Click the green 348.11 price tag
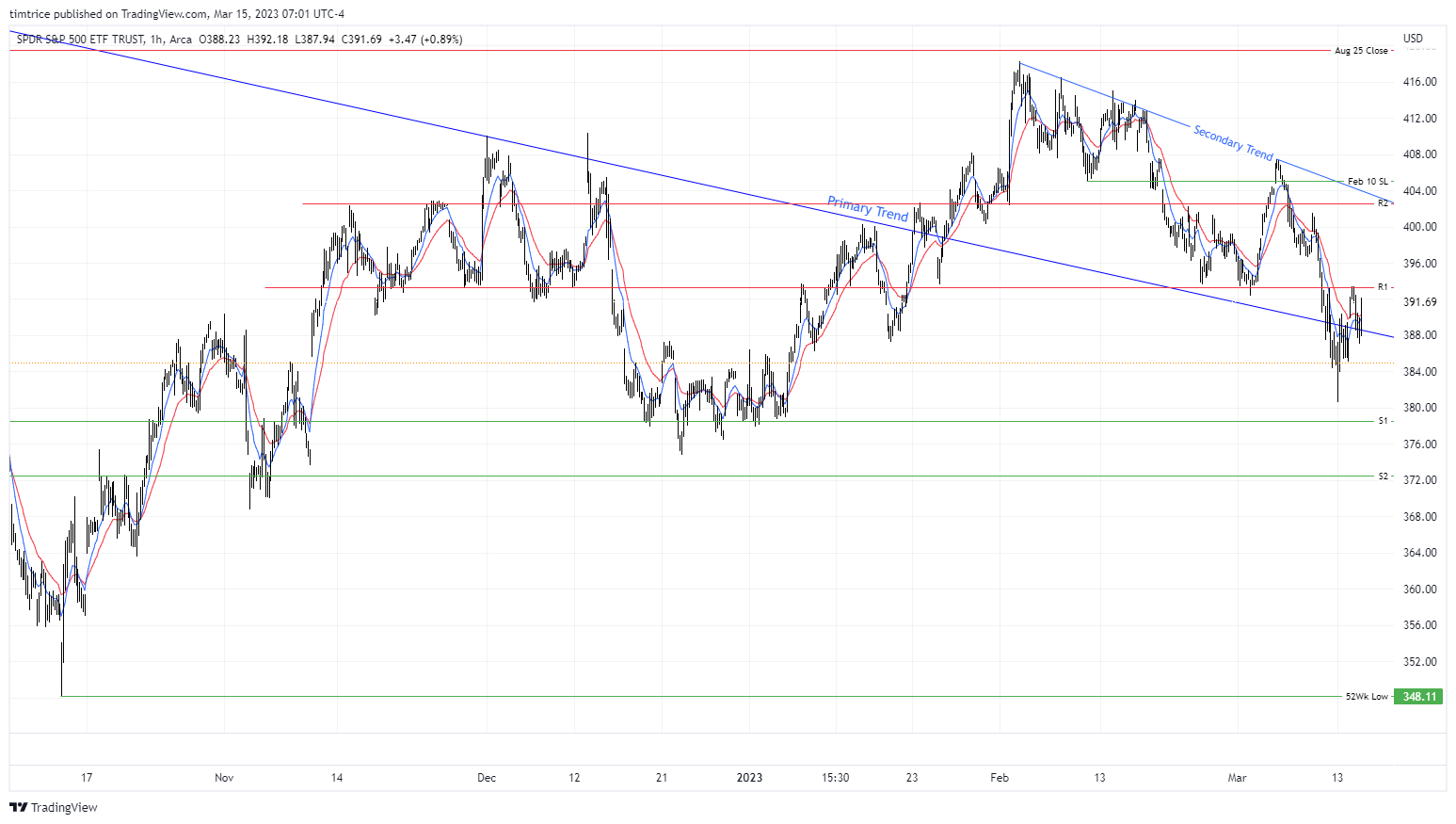Viewport: 1456px width, 824px height. (x=1419, y=697)
